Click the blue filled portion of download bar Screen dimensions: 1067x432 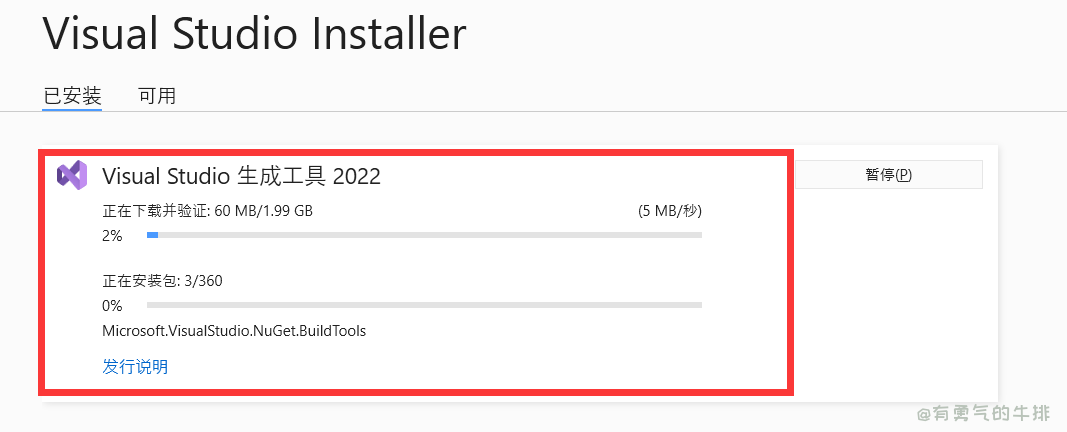152,235
